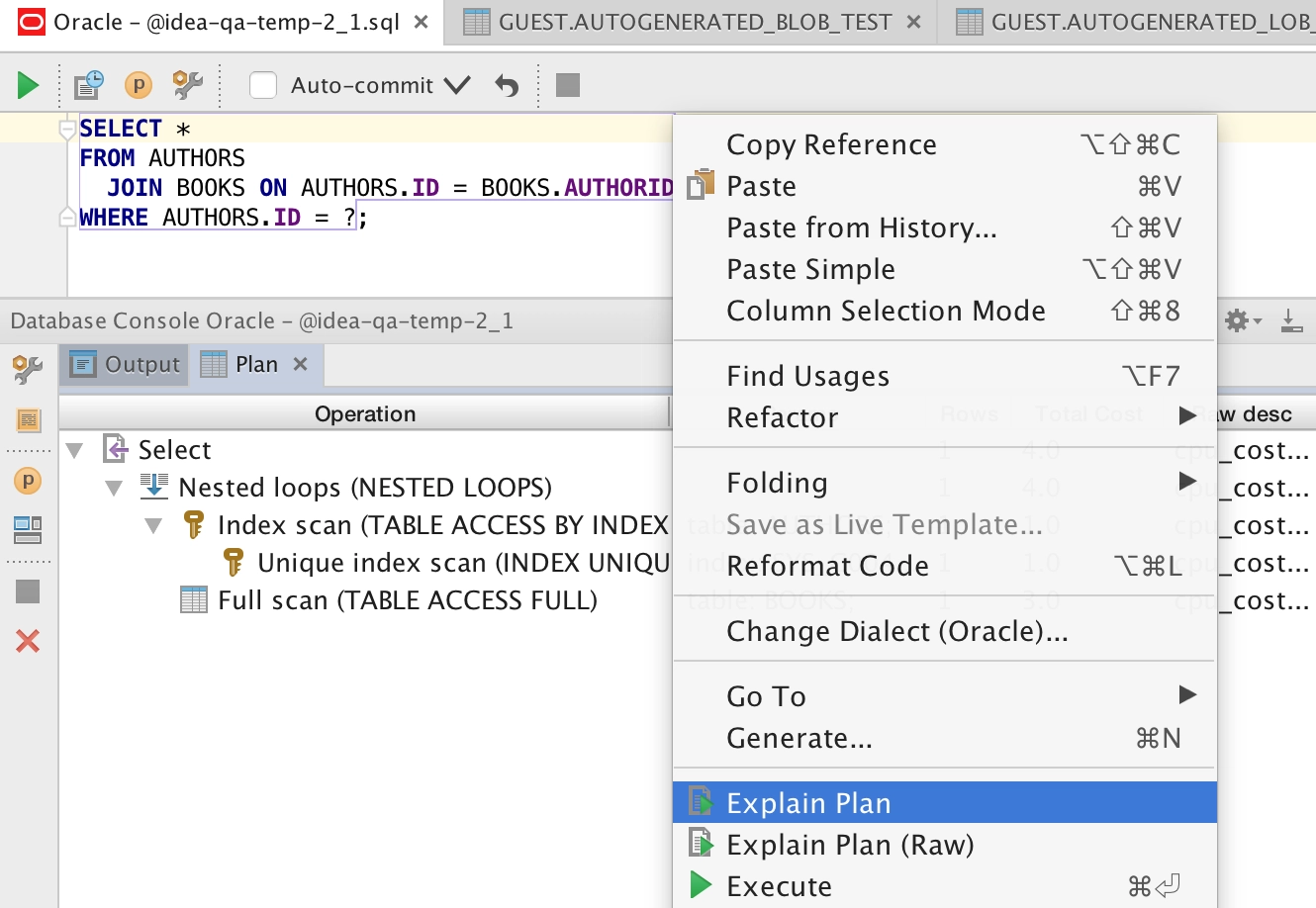Viewport: 1316px width, 908px height.
Task: Click the table icon beside Full scan row
Action: (194, 599)
